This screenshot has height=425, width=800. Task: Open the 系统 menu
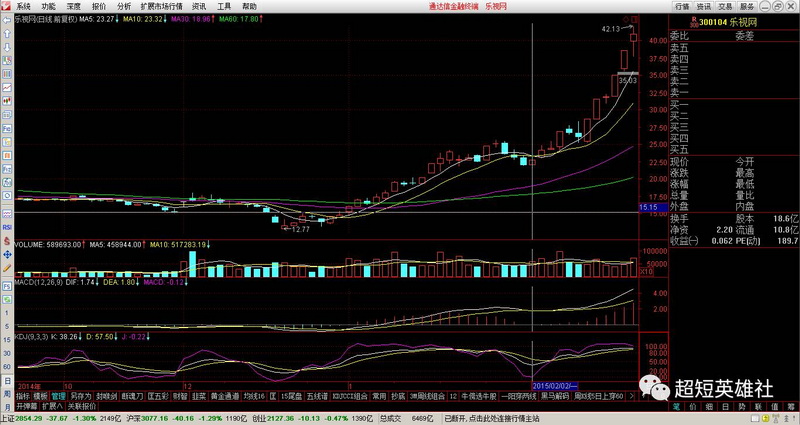click(23, 6)
